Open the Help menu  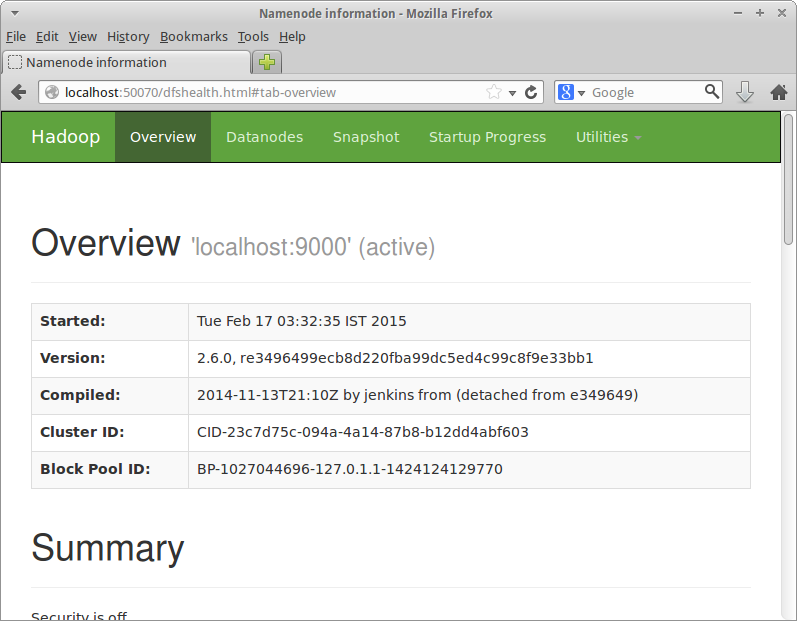click(292, 37)
